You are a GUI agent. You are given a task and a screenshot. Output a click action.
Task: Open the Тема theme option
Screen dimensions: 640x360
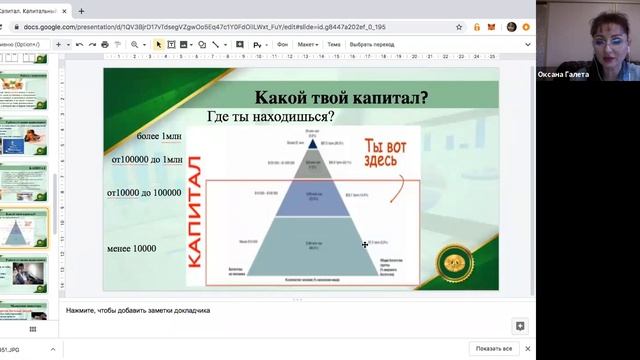pos(333,44)
